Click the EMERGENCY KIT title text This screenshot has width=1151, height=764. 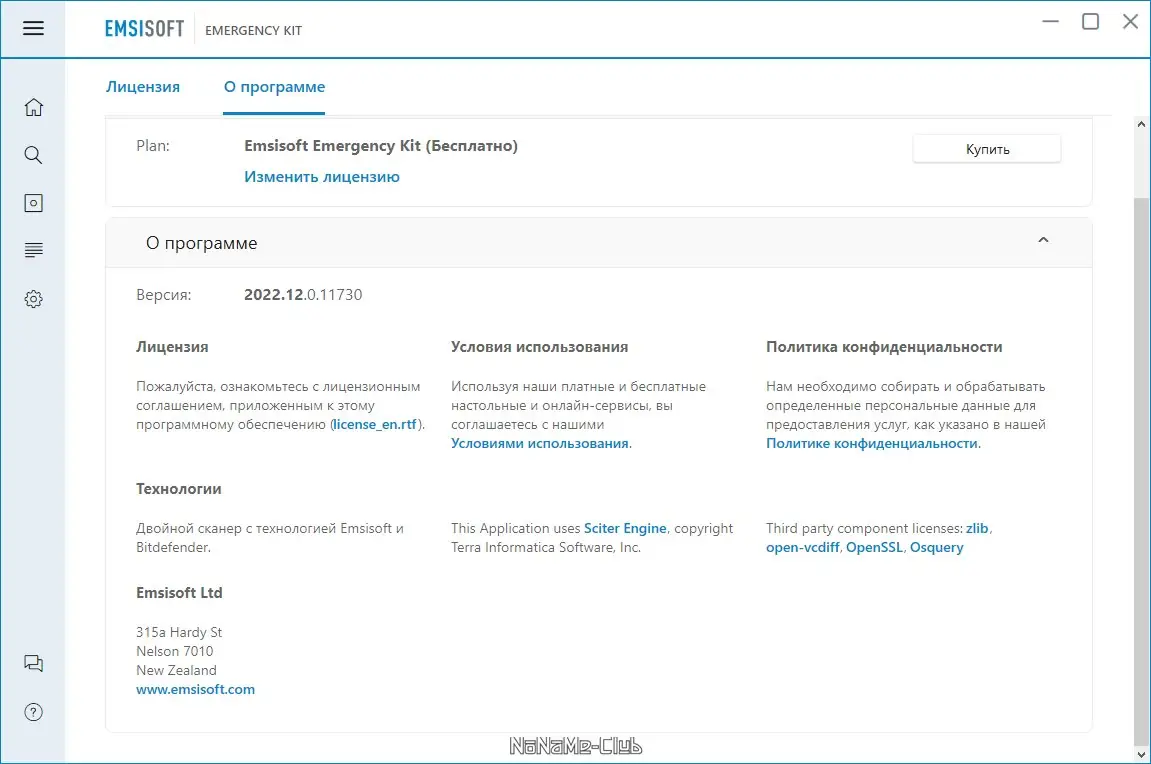click(x=253, y=30)
